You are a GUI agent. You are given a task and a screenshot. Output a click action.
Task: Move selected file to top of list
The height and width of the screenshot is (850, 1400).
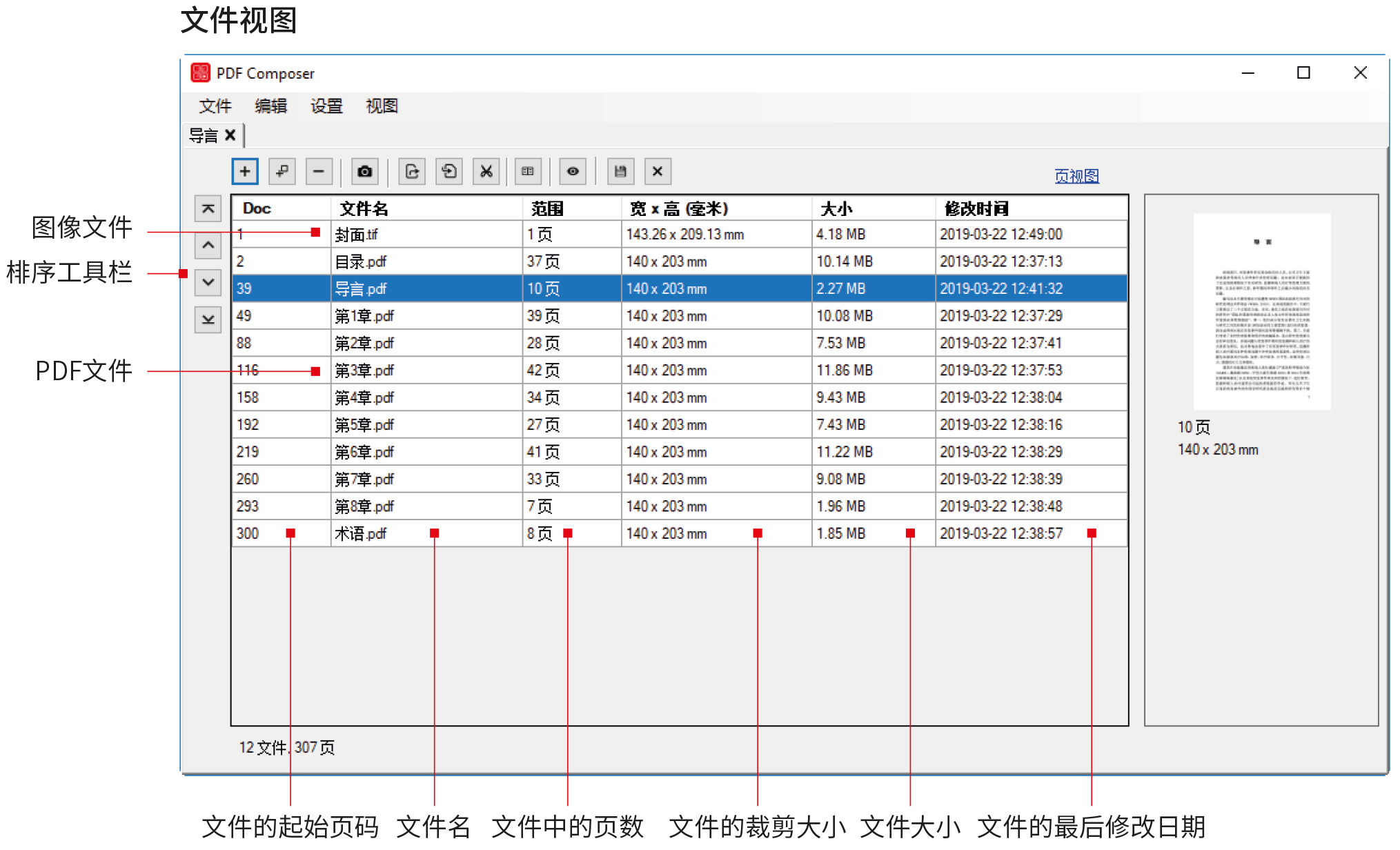[x=208, y=208]
